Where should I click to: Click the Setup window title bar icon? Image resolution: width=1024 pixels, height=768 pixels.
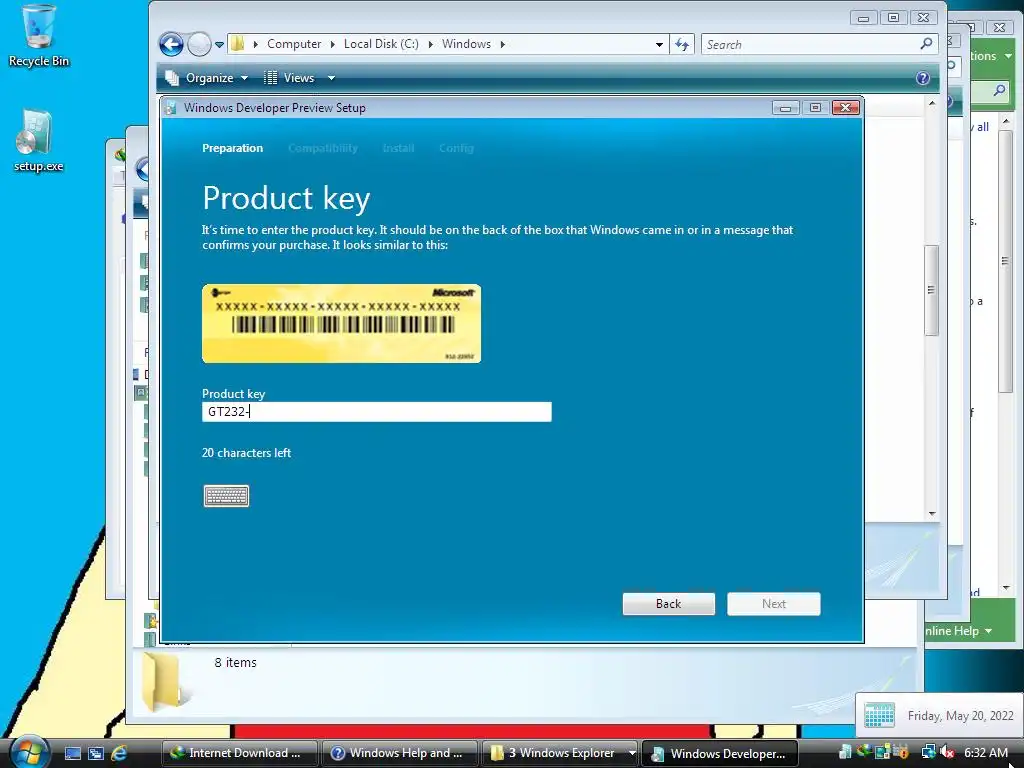(170, 108)
